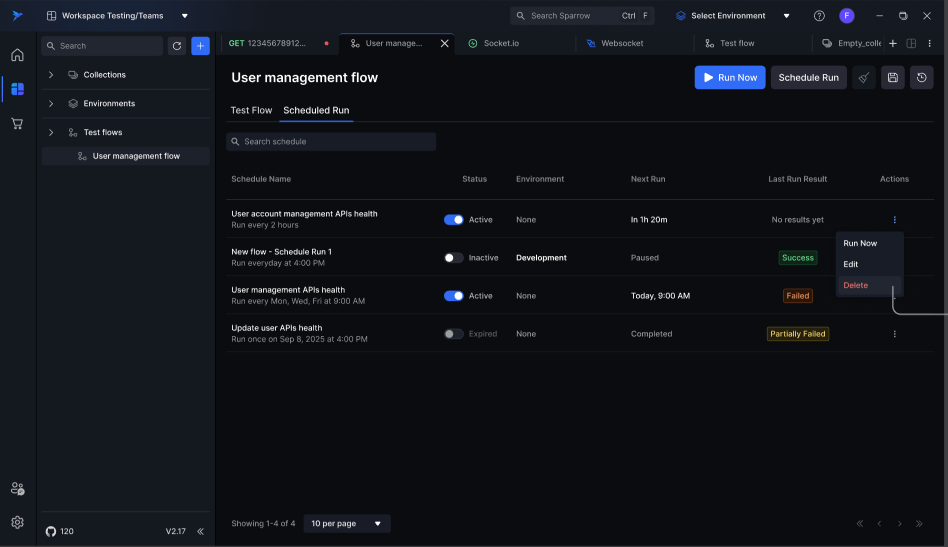
Task: Turn off User management APIs health toggle
Action: (x=453, y=296)
